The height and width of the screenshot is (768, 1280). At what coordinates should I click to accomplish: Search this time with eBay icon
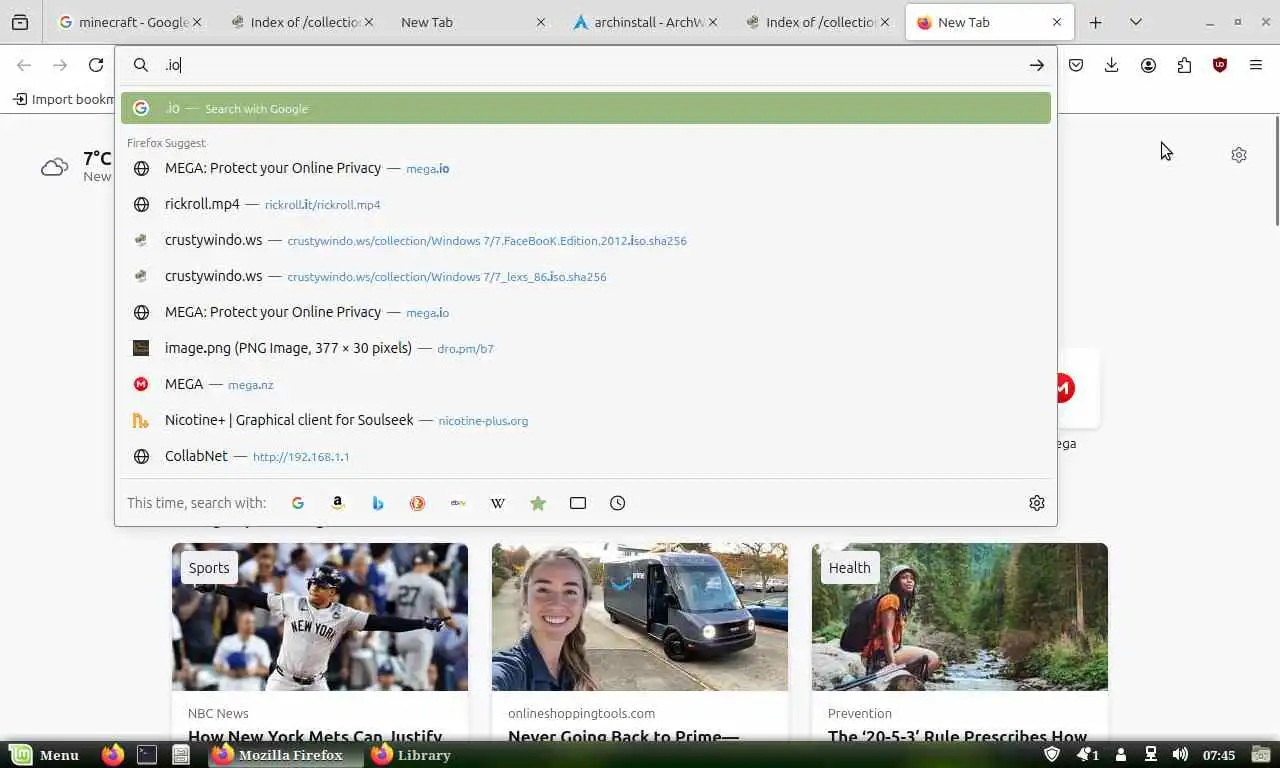tap(458, 503)
